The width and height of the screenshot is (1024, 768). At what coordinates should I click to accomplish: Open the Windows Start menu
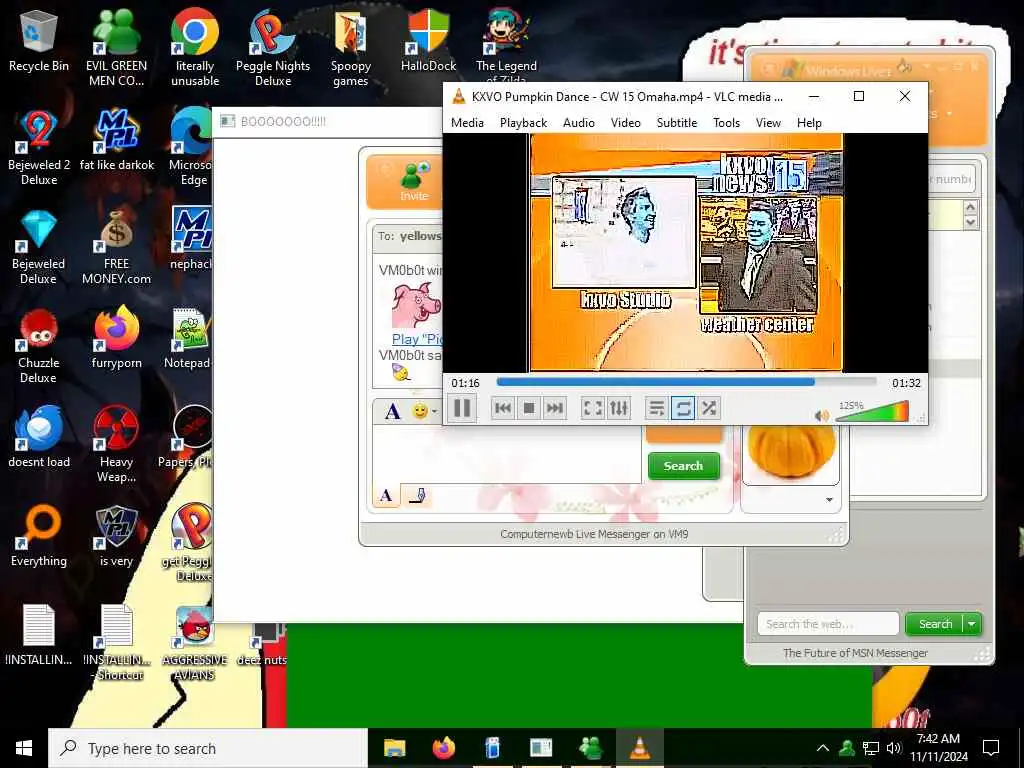click(x=24, y=748)
